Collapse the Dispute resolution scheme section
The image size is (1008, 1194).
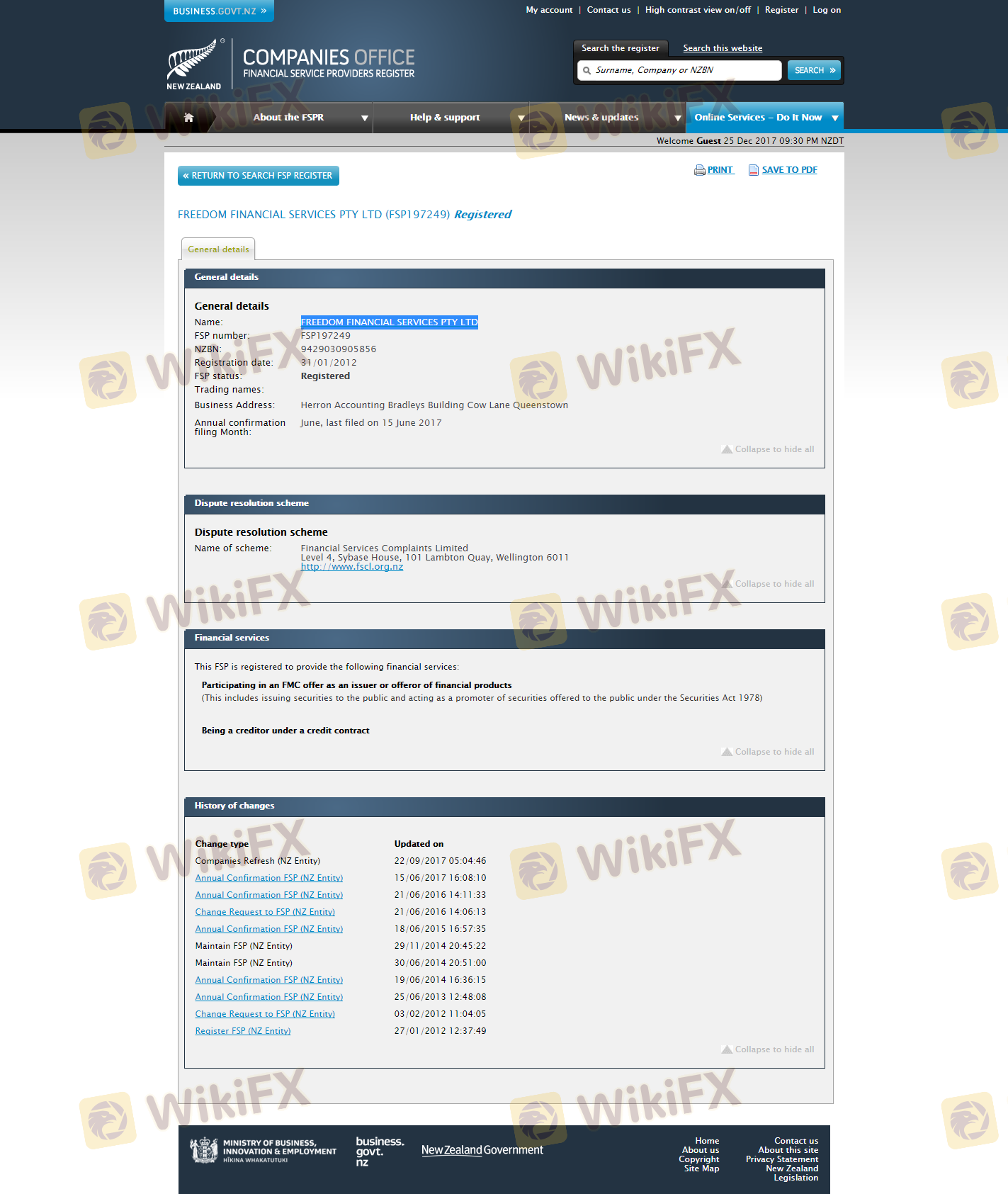768,584
